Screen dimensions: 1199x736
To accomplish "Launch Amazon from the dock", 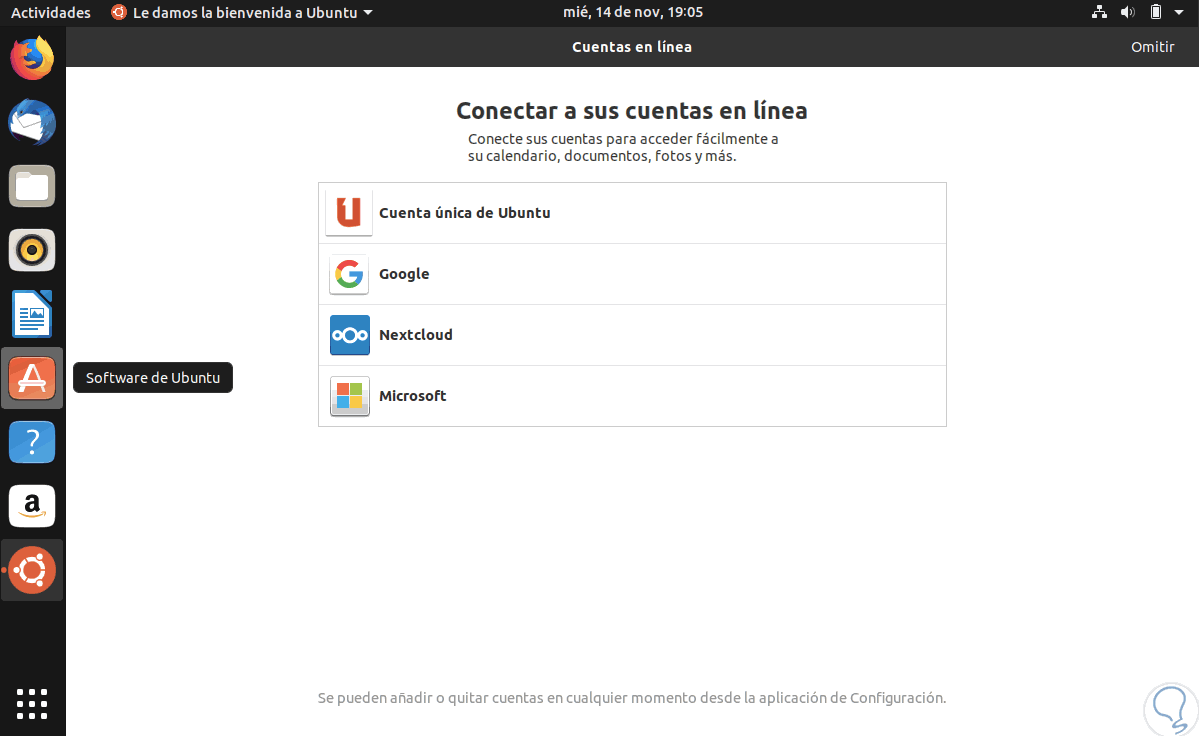I will click(32, 506).
